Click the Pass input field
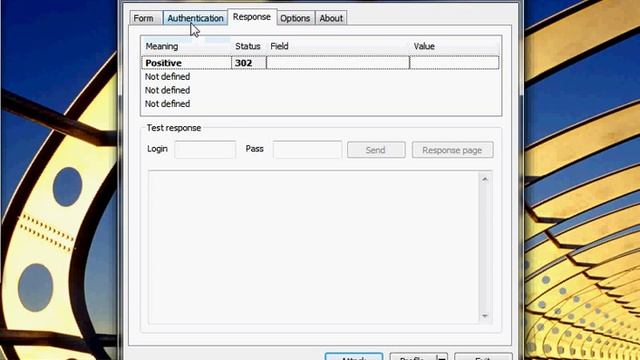The width and height of the screenshot is (640, 360). pyautogui.click(x=307, y=149)
